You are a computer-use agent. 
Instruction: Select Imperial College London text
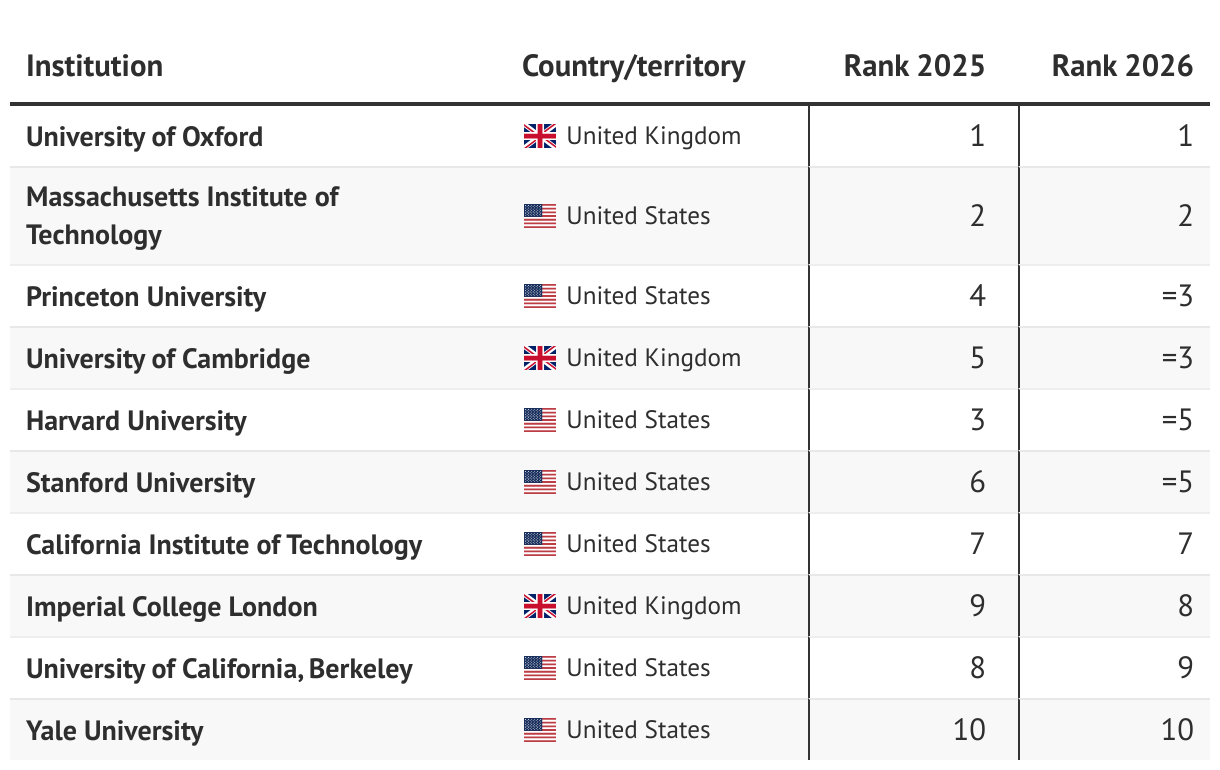coord(171,606)
